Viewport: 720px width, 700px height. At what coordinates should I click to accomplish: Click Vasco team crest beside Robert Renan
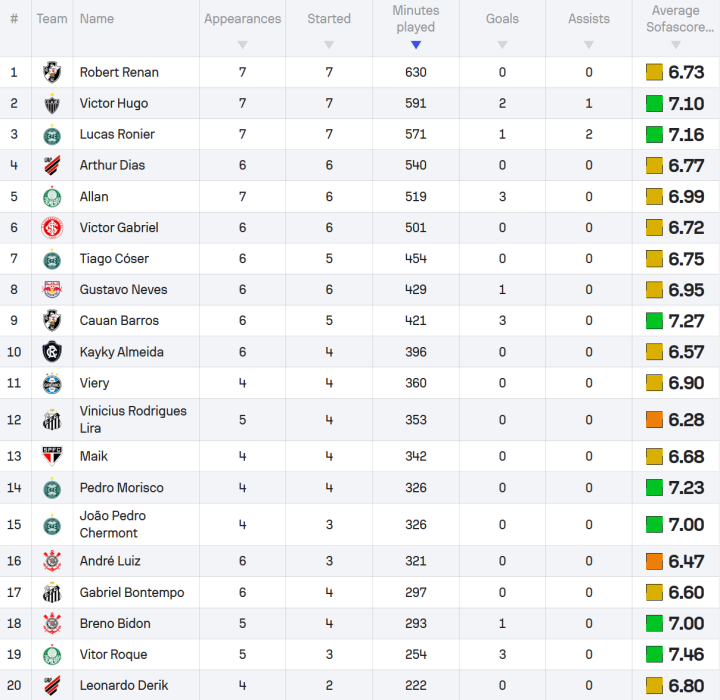52,72
